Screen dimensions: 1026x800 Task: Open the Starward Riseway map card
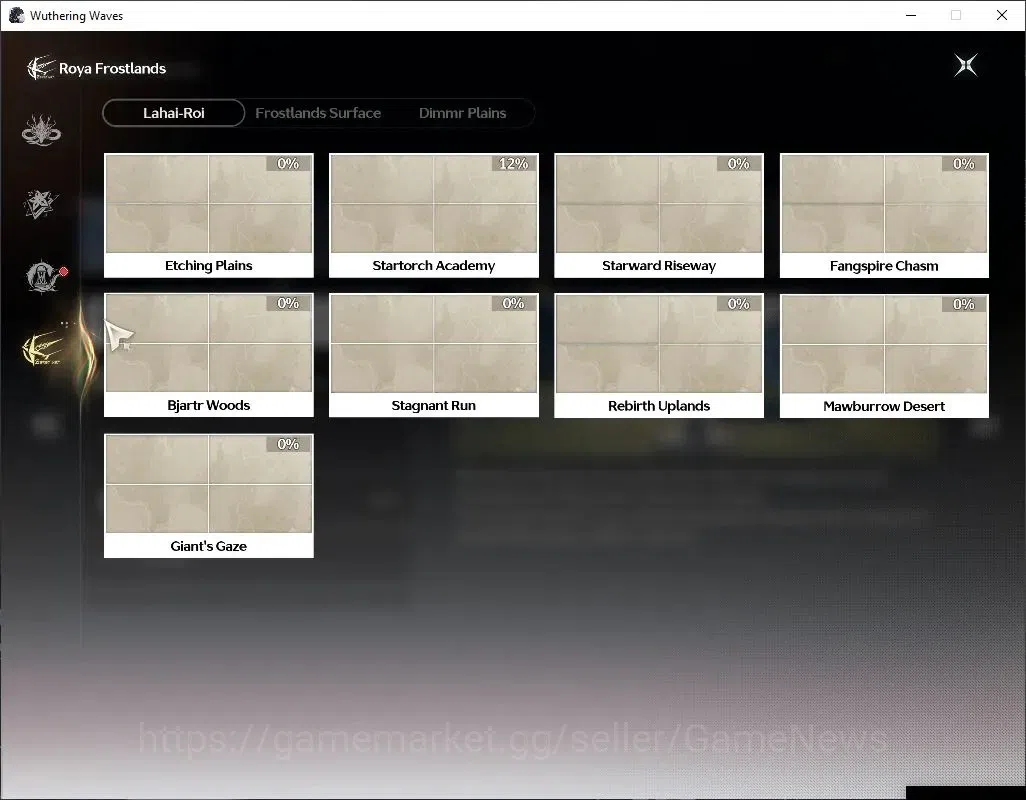click(x=659, y=215)
